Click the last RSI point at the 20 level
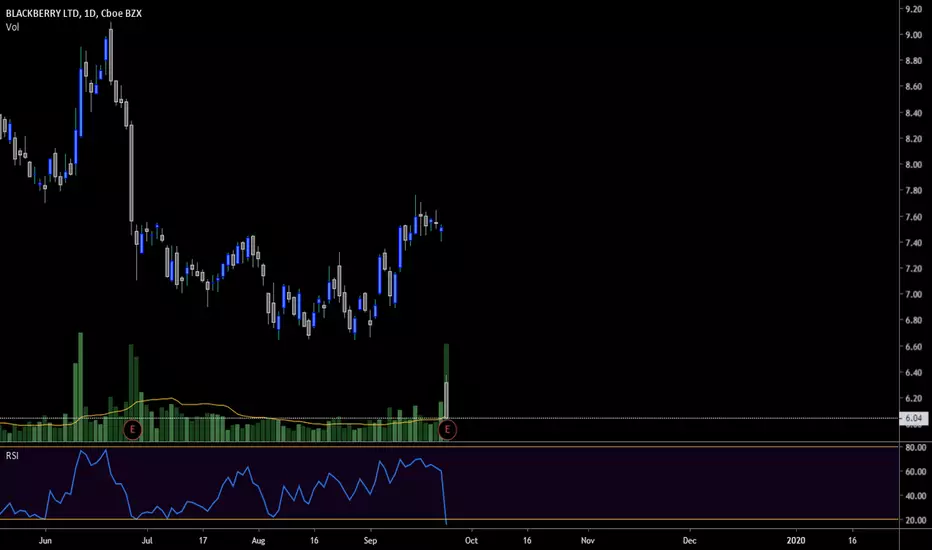Screen dimensions: 932x550 [446, 523]
